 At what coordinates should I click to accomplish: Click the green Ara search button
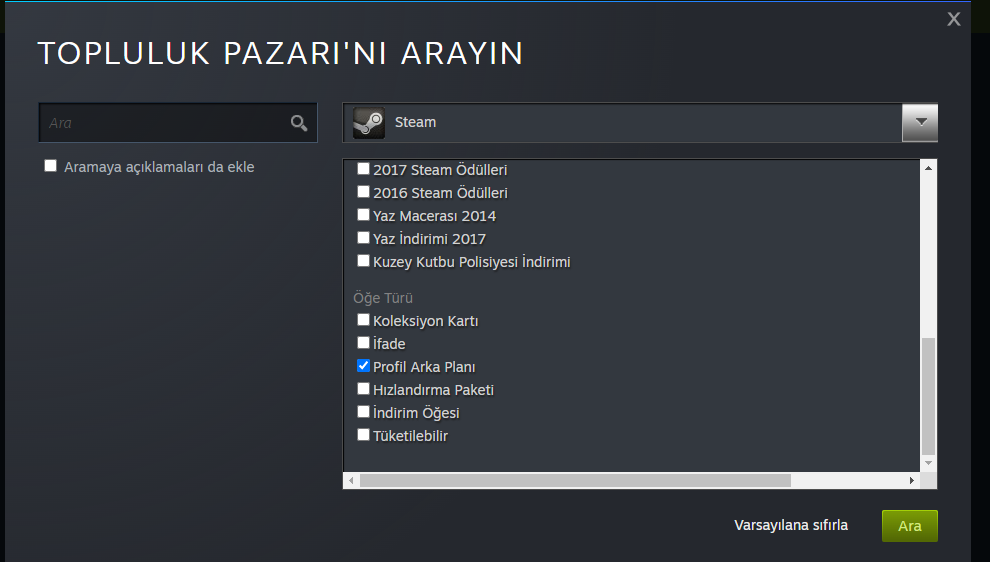[x=910, y=526]
